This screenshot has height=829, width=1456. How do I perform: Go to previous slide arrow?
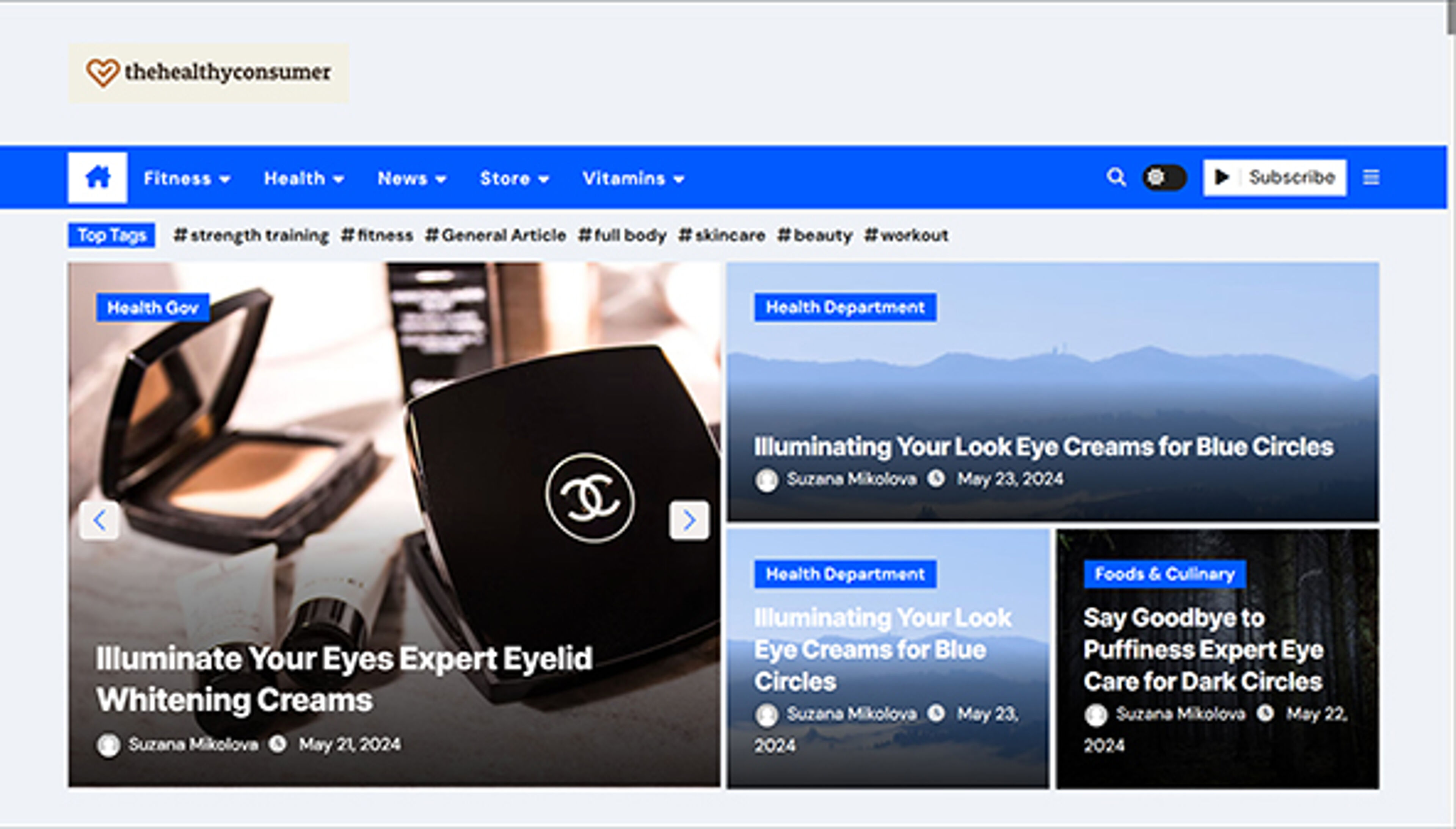click(100, 520)
